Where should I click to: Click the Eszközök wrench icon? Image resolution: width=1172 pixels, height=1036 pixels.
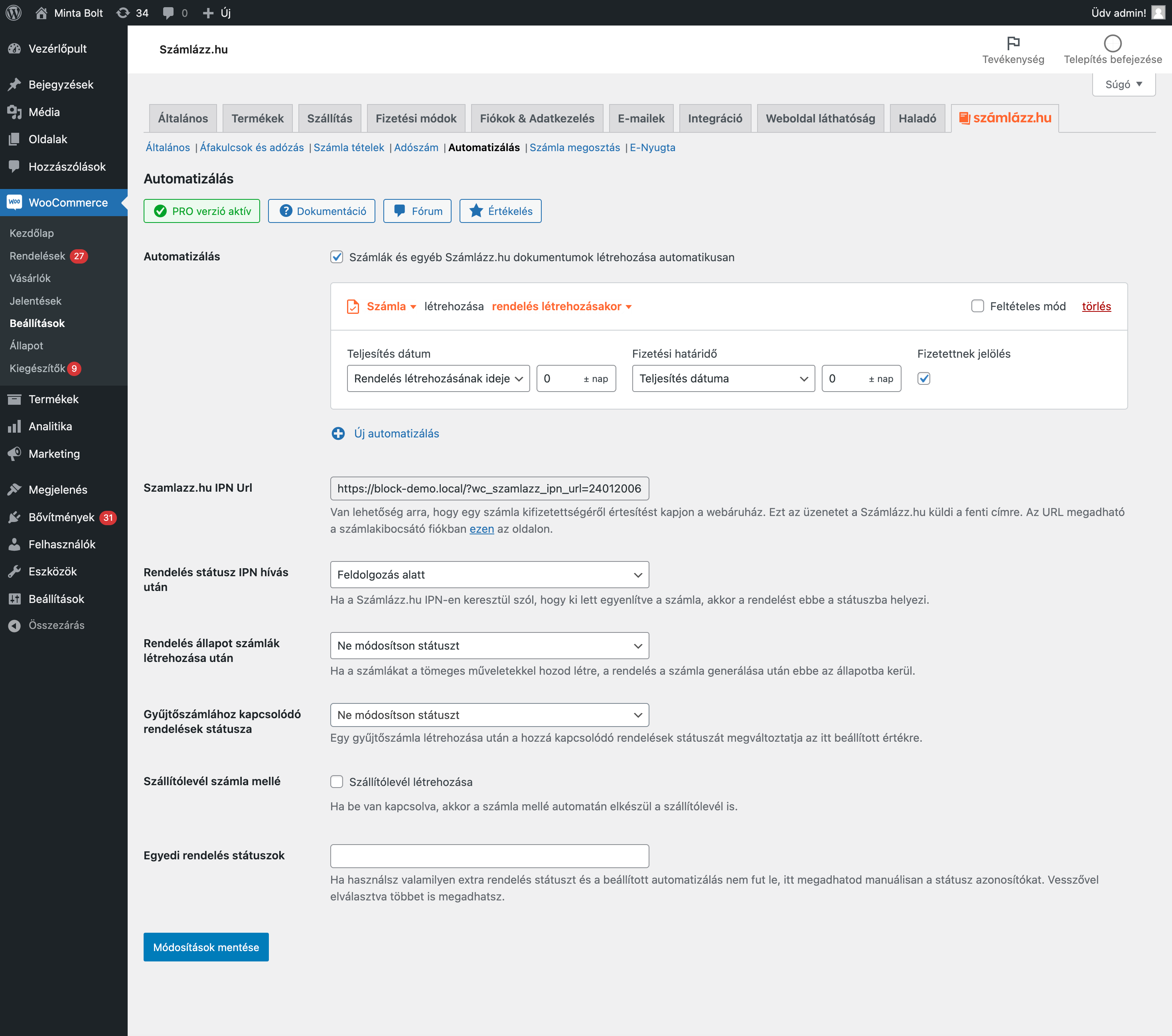[14, 571]
